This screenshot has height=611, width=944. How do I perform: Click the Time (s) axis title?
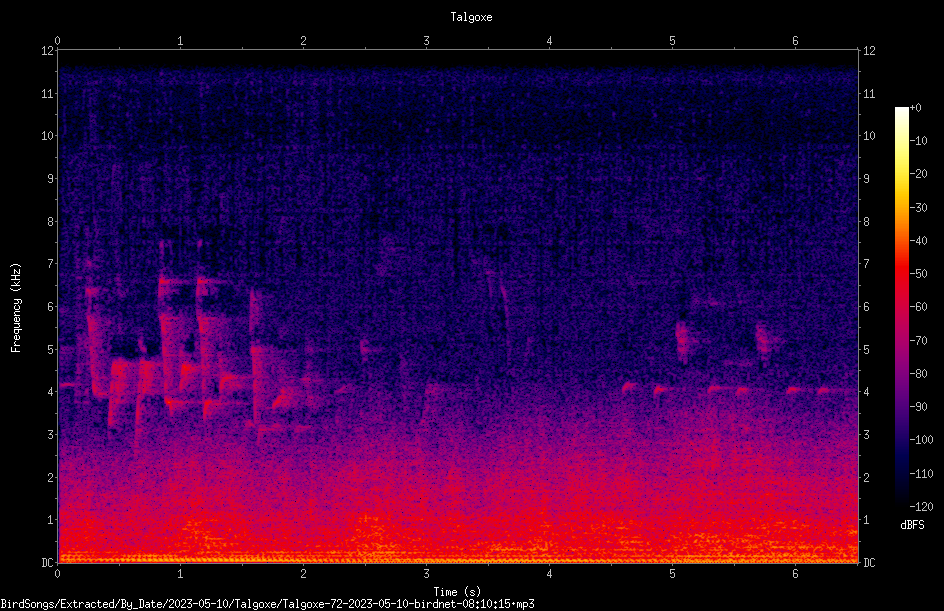coord(458,592)
